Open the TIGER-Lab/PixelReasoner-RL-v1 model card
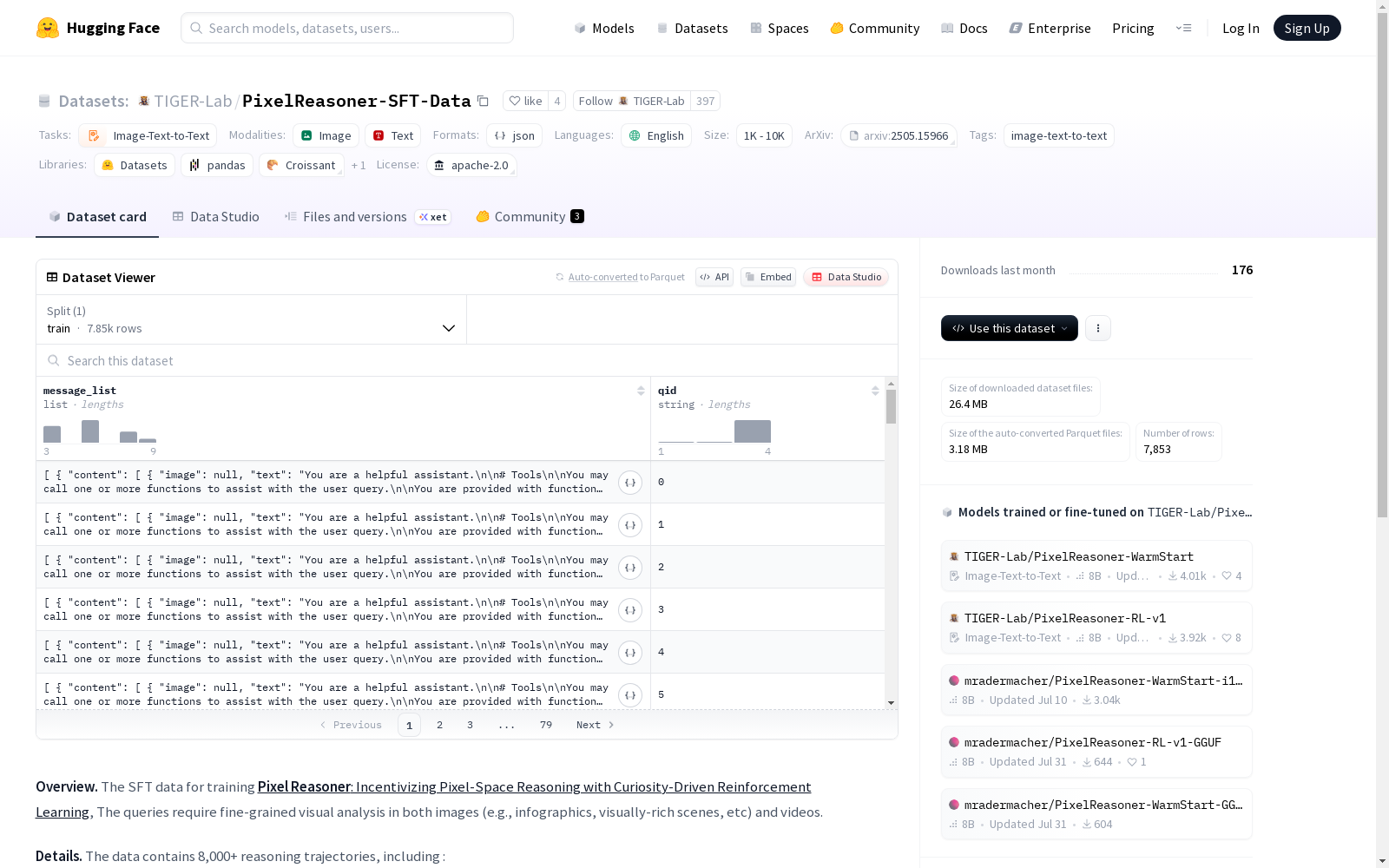 (x=1096, y=628)
